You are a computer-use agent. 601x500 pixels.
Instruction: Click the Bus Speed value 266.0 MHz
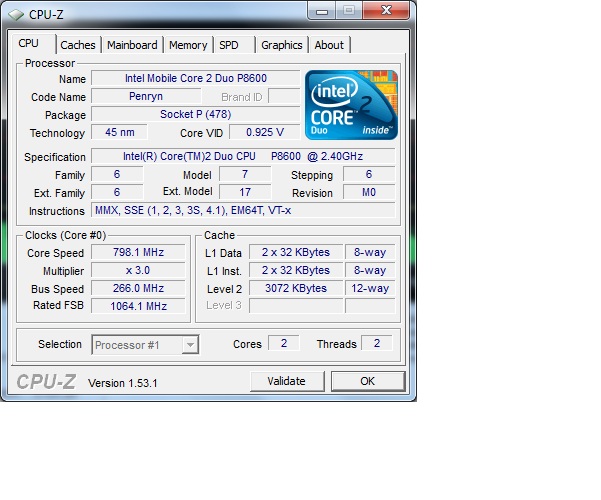coord(138,288)
